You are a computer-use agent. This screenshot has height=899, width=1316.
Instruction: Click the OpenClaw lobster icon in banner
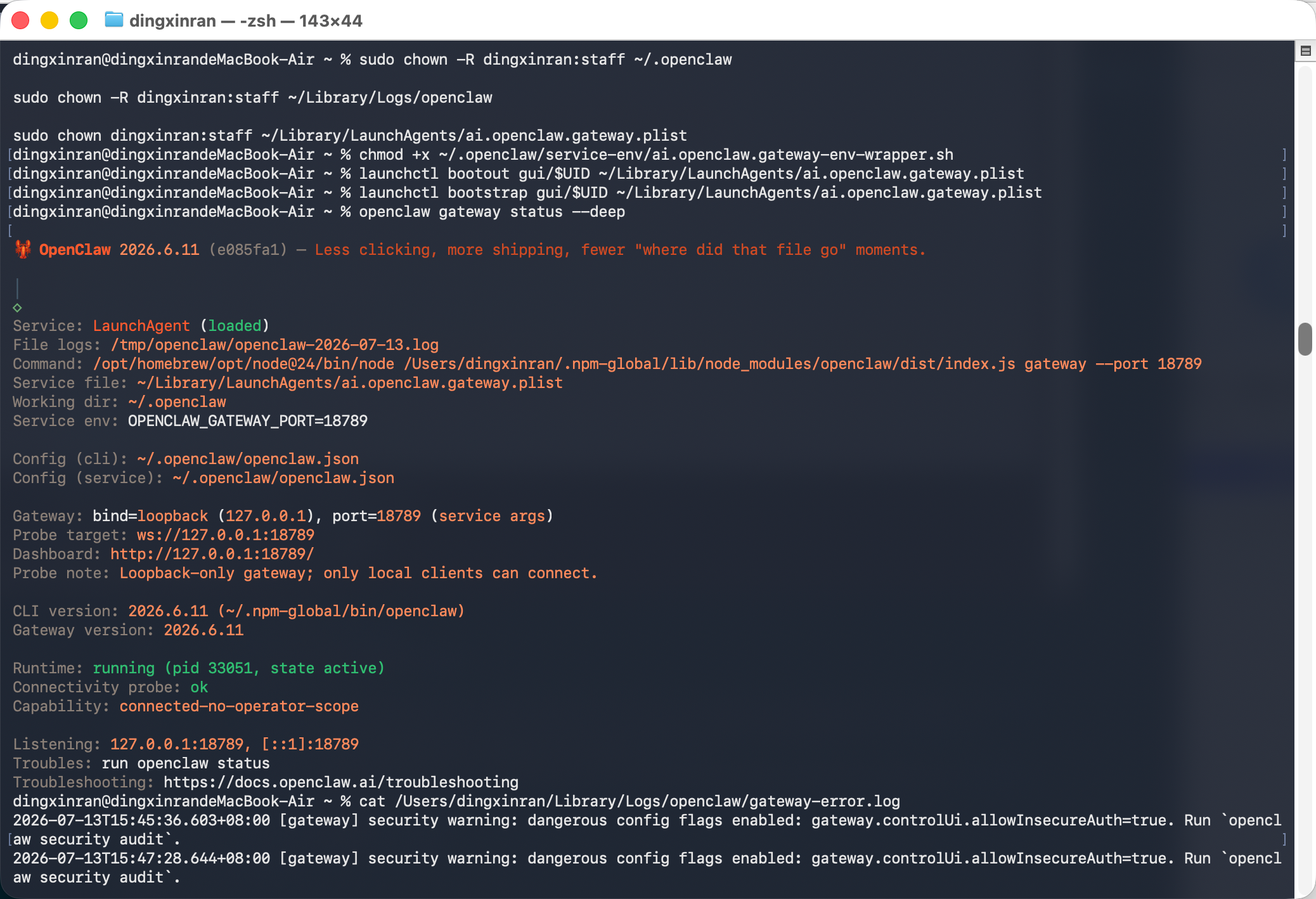click(x=23, y=249)
